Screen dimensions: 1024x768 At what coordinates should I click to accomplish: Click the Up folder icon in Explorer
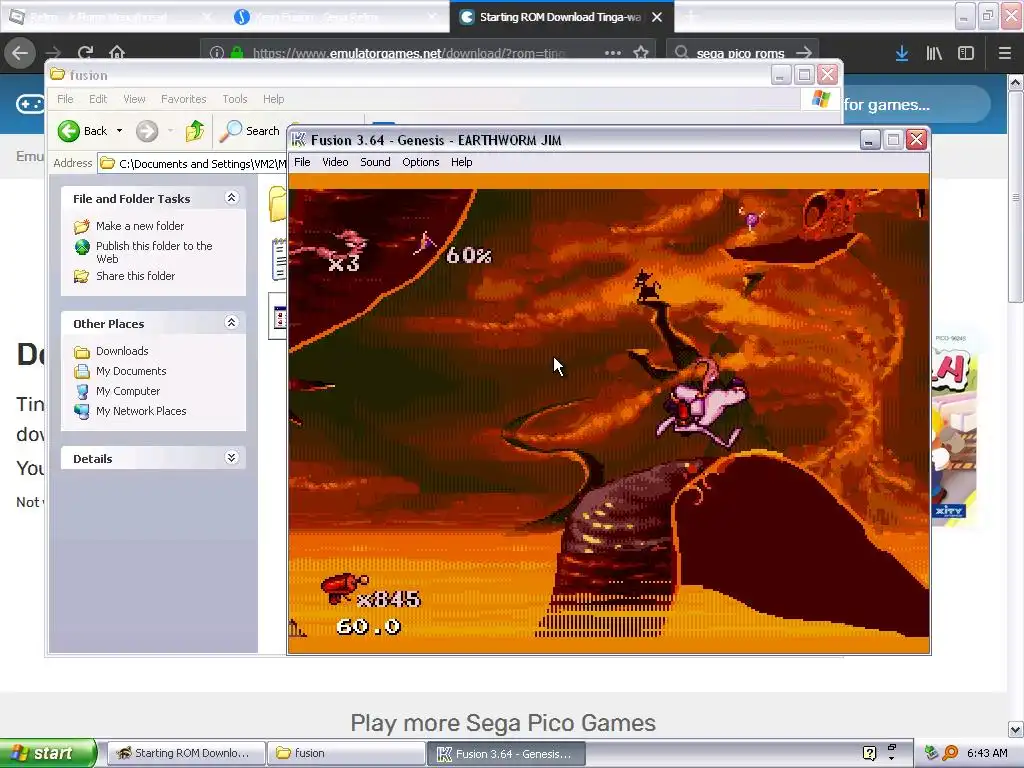point(195,131)
